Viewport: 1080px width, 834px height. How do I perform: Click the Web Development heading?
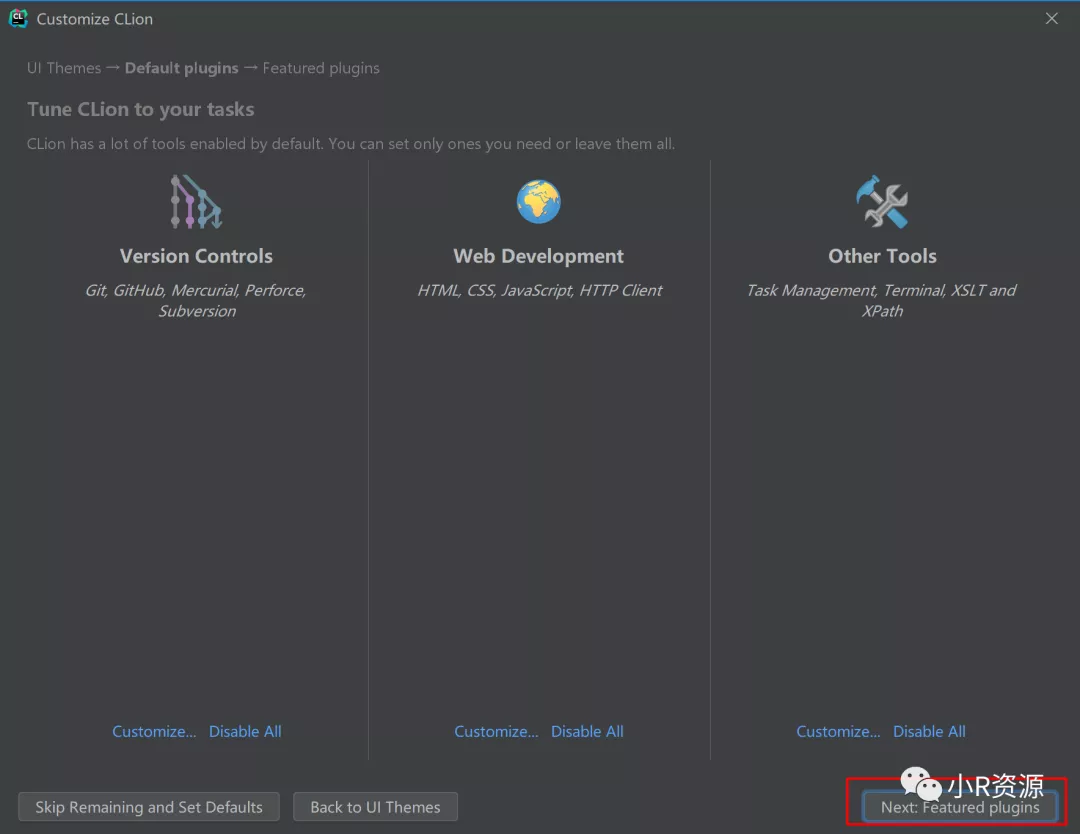[x=539, y=256]
